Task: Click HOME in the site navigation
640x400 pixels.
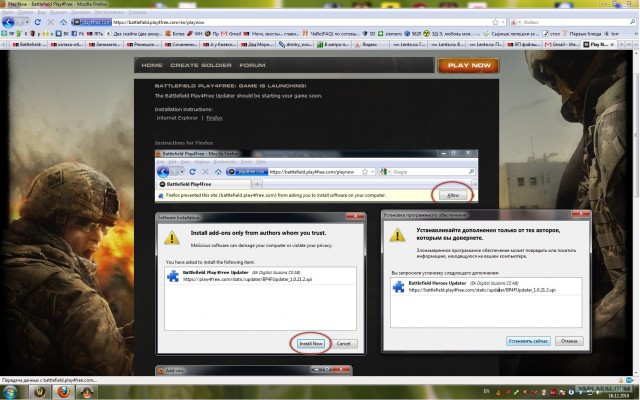Action: click(x=152, y=65)
